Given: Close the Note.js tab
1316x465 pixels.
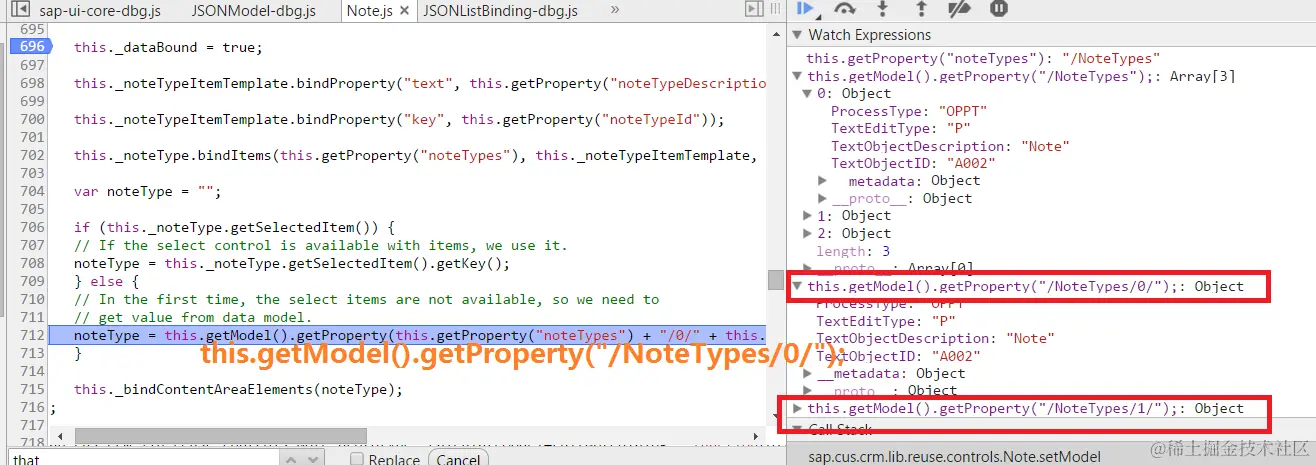Looking at the screenshot, I should [x=403, y=11].
